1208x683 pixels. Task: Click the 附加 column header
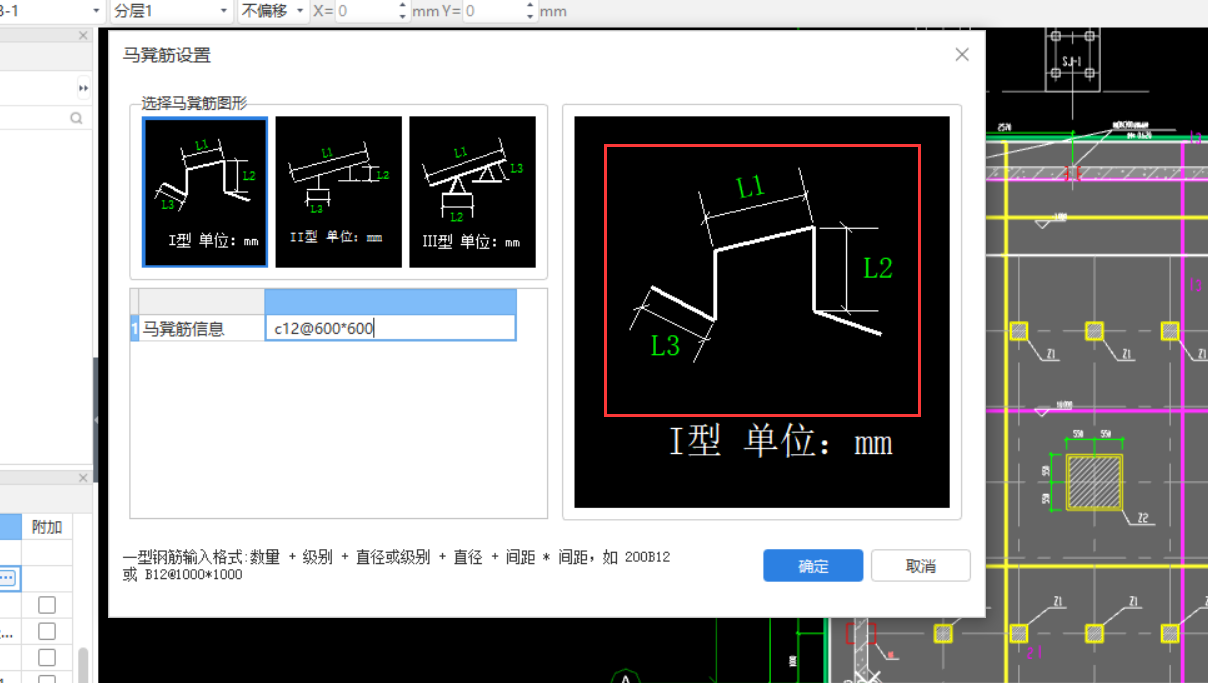(x=47, y=526)
